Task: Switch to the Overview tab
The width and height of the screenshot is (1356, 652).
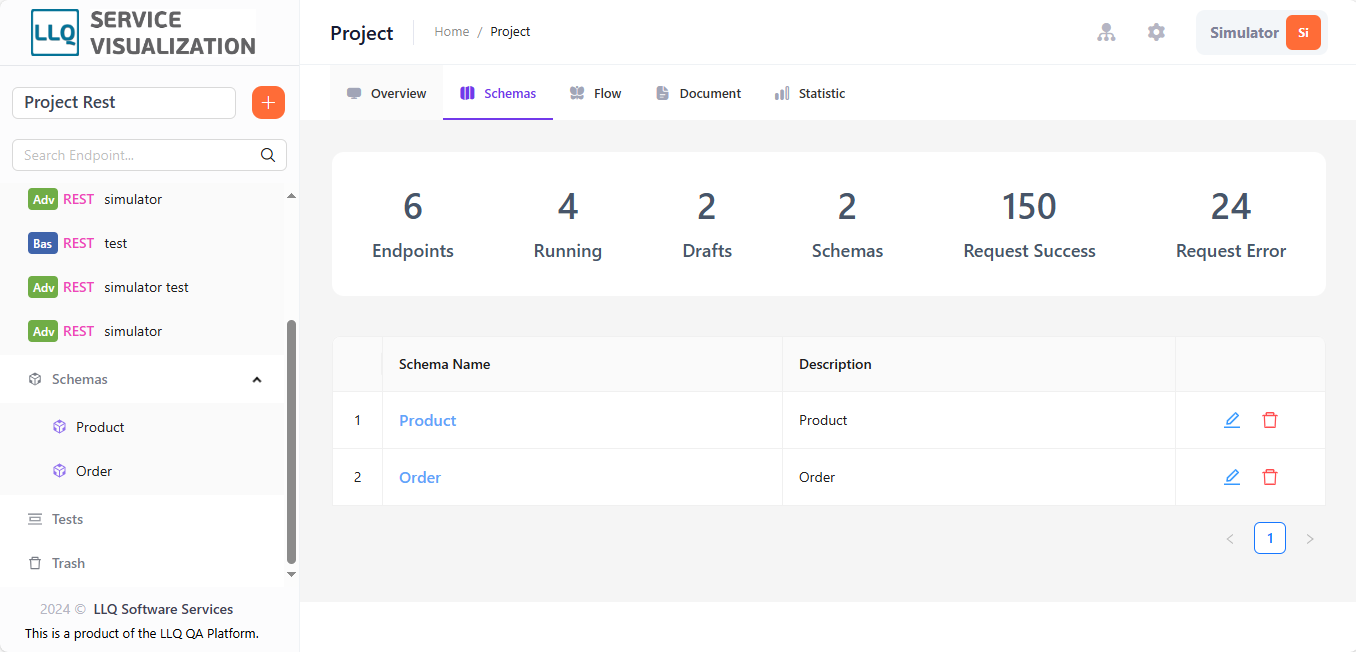Action: (x=386, y=93)
